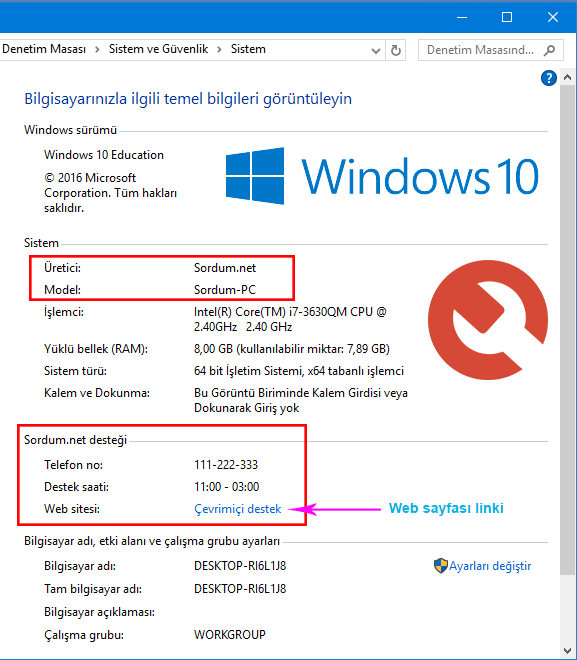This screenshot has width=577, height=660.
Task: Open the Çevrimiçi destek link
Action: (x=237, y=509)
